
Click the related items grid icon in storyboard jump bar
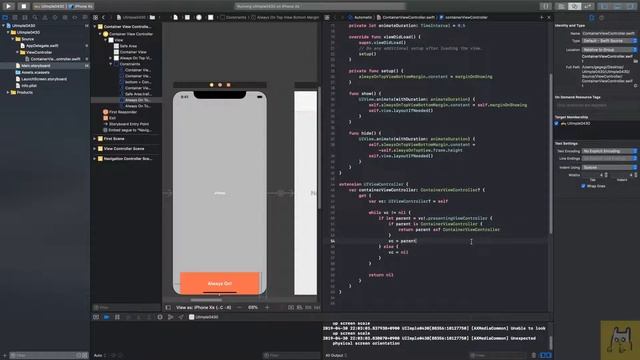[96, 18]
